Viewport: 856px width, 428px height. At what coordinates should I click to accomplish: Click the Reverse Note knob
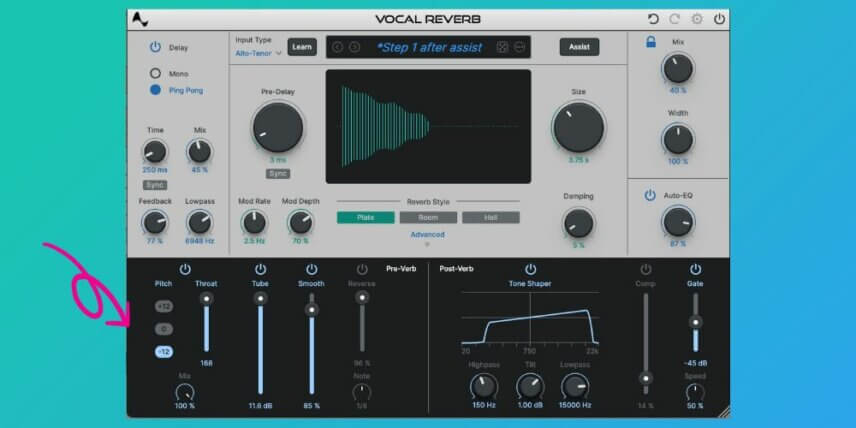362,392
